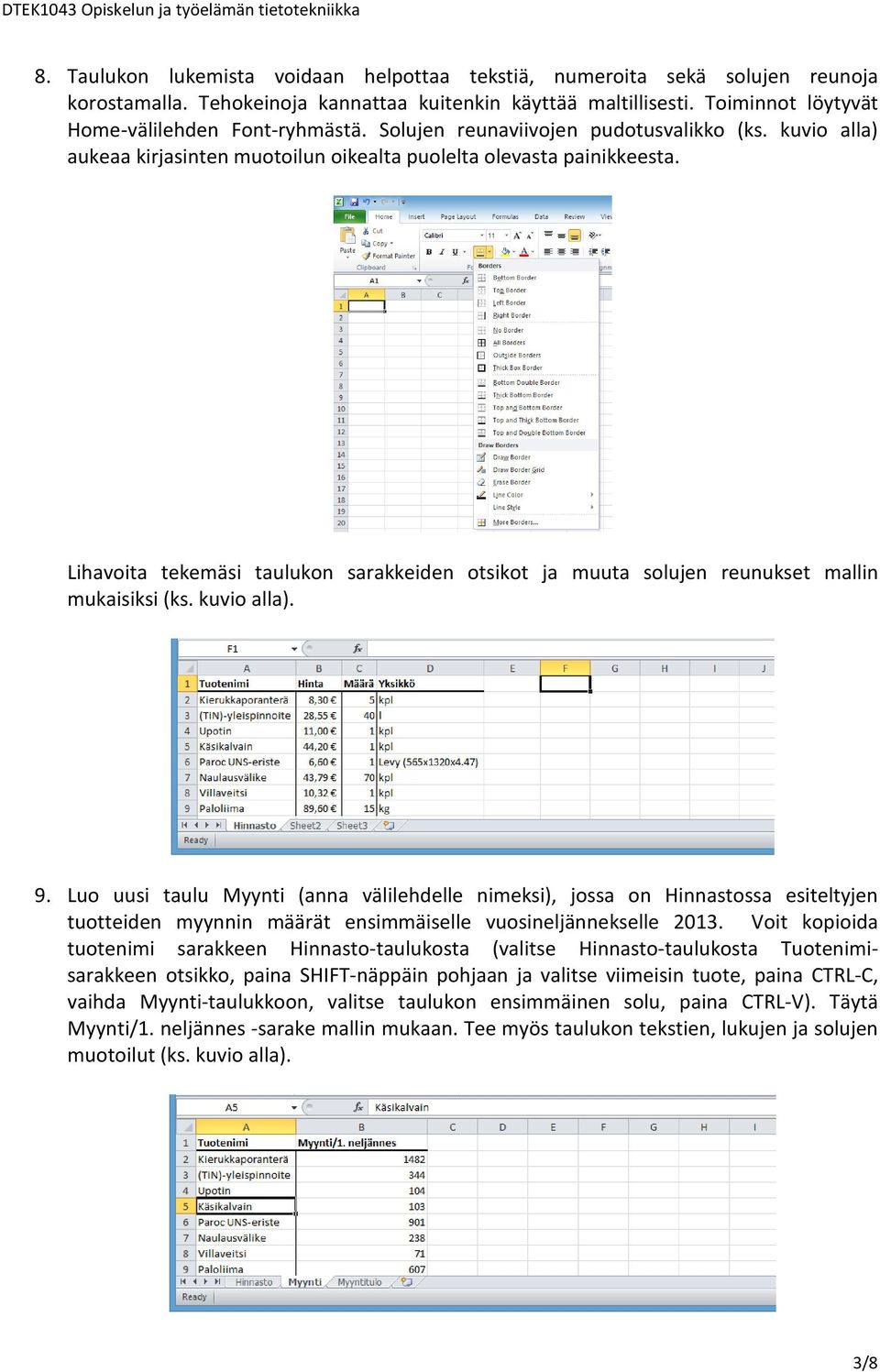Viewport: 880px width, 1372px height.
Task: Open the A1 Name Box dropdown
Action: (x=419, y=280)
